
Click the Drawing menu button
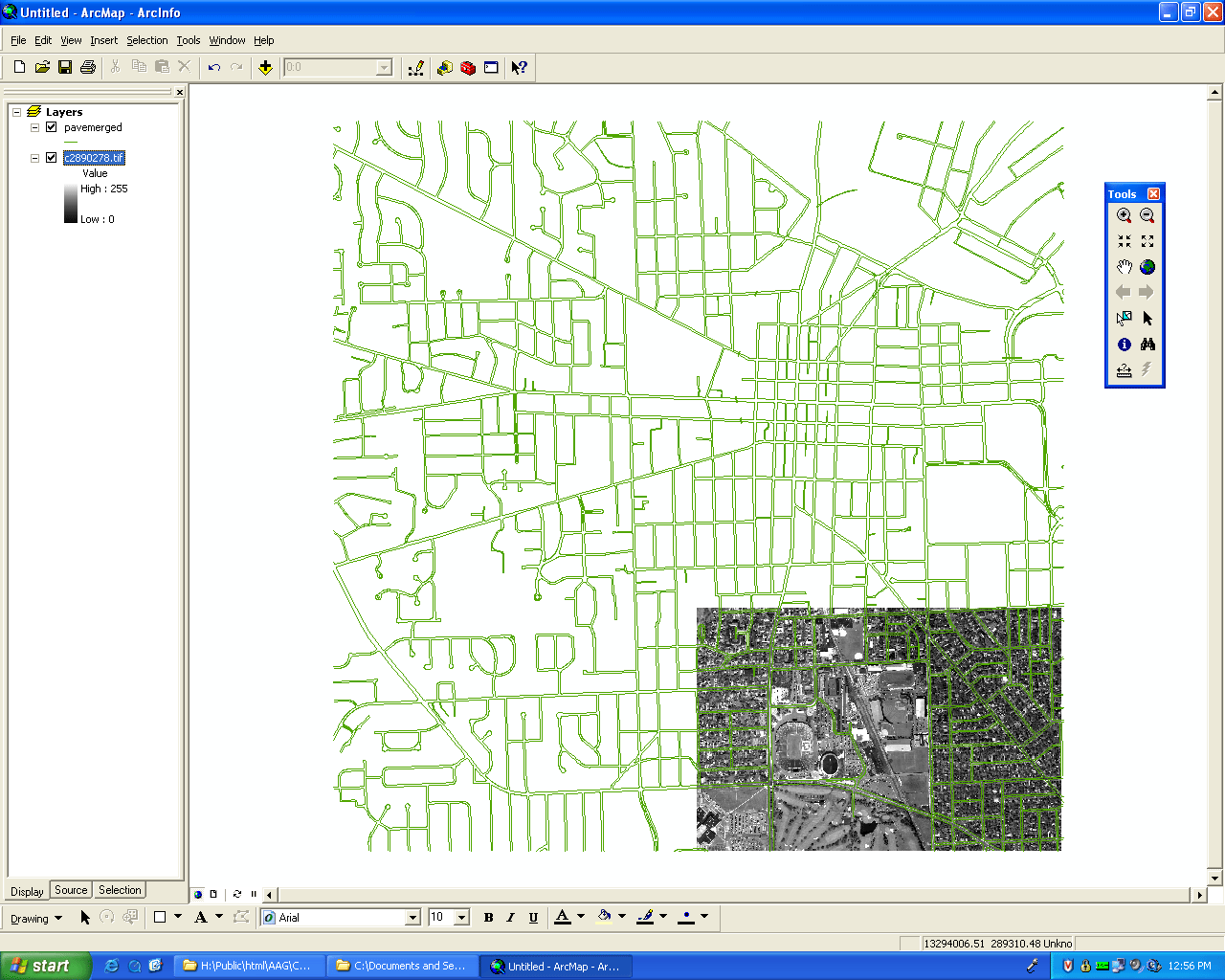point(35,918)
